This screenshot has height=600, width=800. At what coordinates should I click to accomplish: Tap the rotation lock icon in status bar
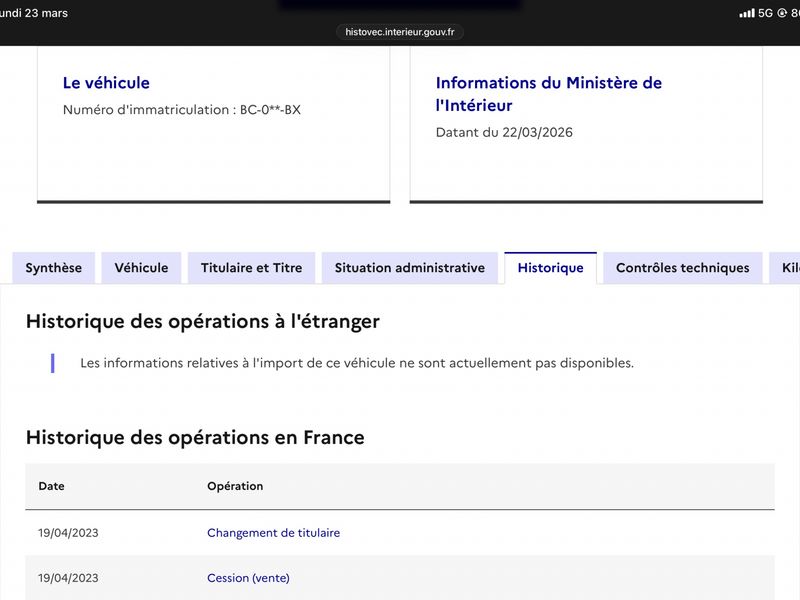click(x=782, y=13)
